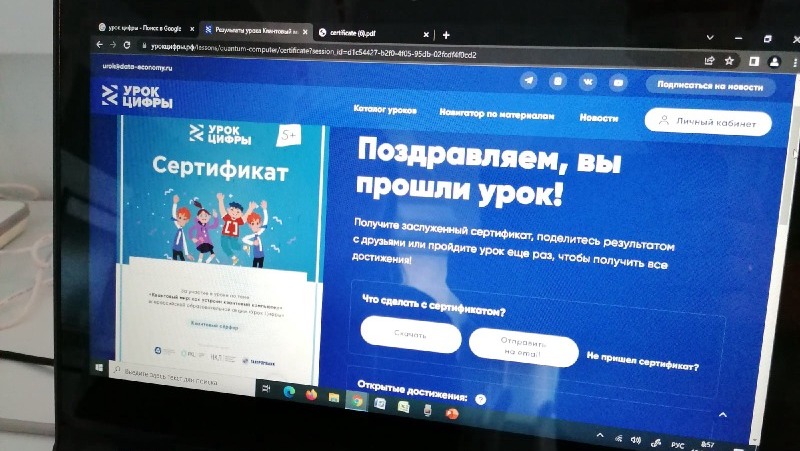Go back with the browser back arrow
The height and width of the screenshot is (451, 800).
point(99,44)
